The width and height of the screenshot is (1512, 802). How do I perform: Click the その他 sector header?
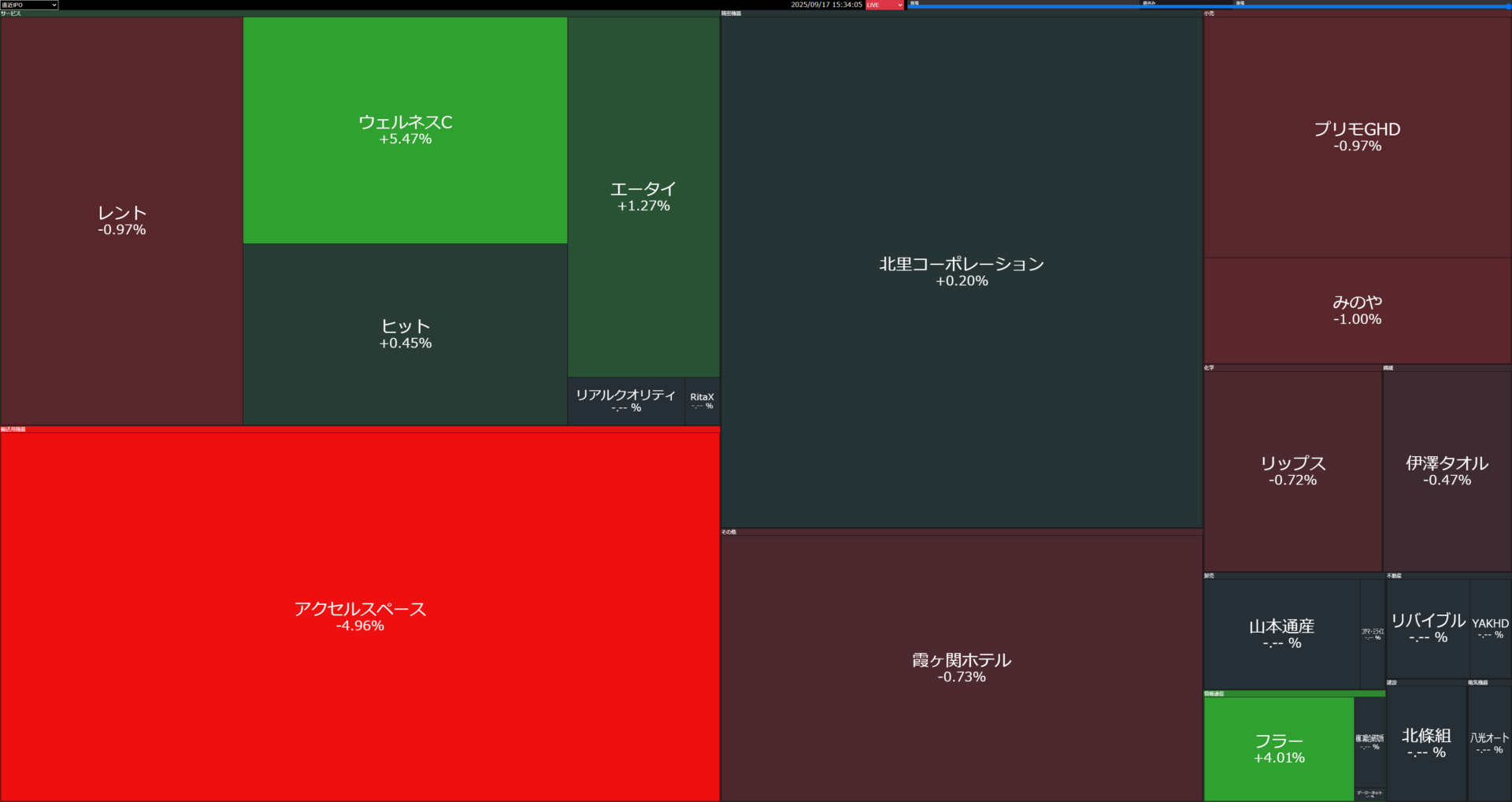(962, 533)
